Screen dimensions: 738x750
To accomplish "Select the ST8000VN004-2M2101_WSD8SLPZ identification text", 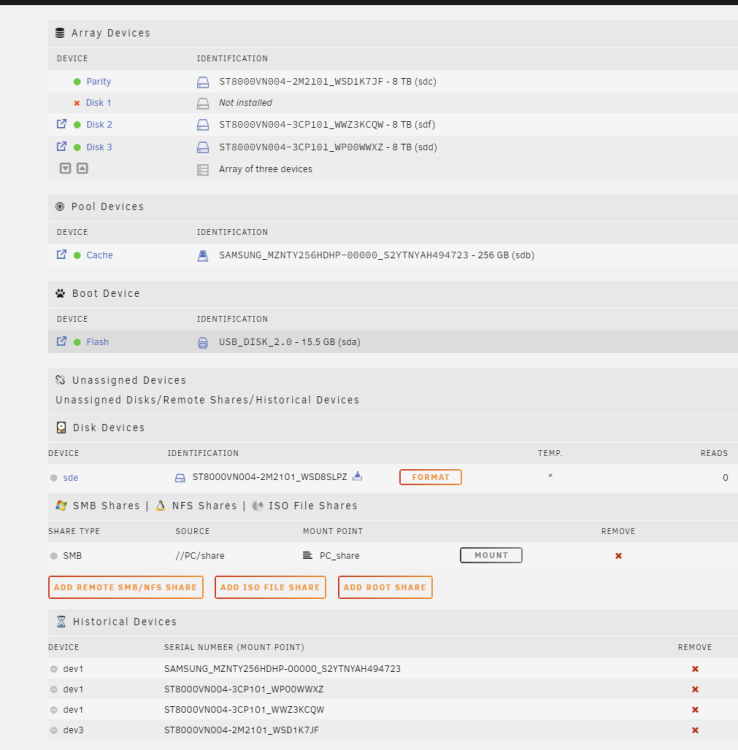I will click(x=270, y=477).
